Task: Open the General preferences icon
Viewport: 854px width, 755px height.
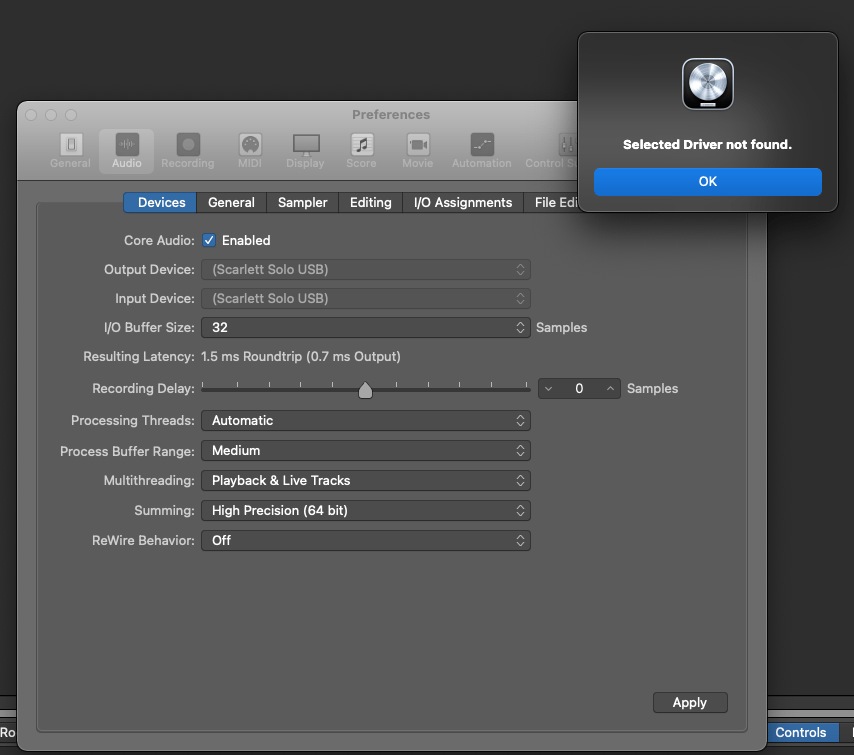Action: click(70, 150)
